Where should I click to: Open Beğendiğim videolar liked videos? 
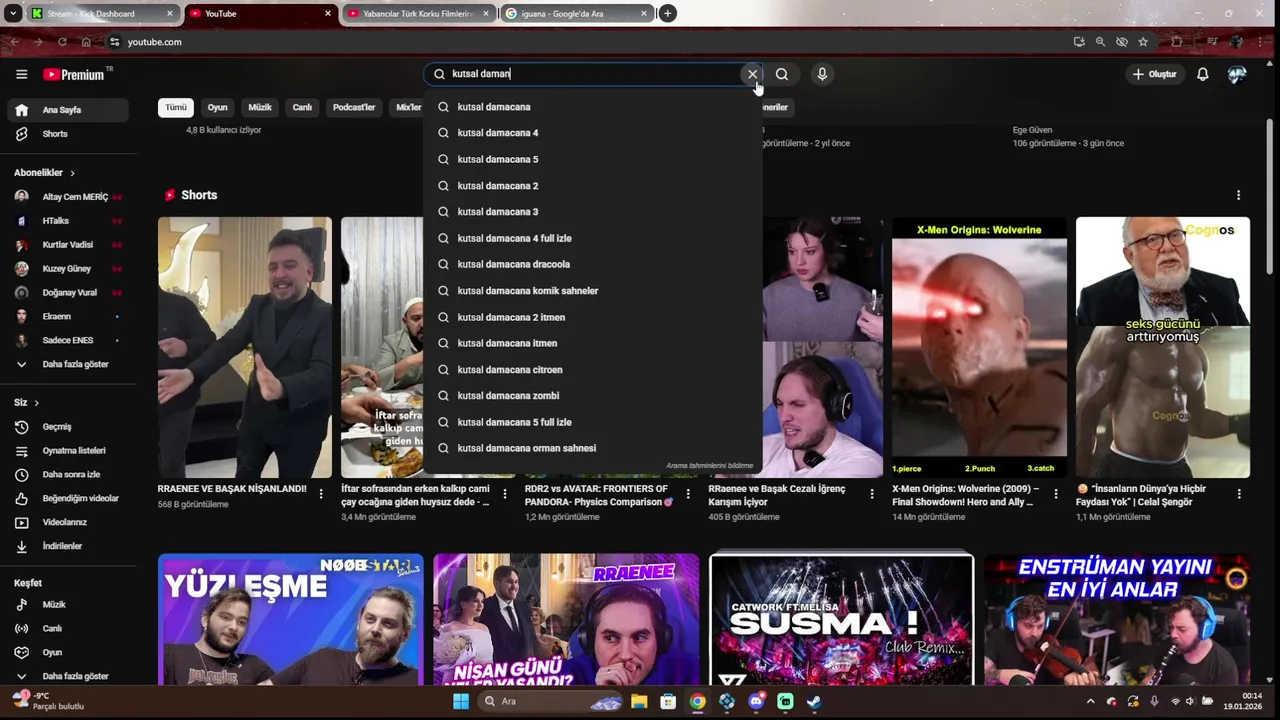pyautogui.click(x=68, y=498)
